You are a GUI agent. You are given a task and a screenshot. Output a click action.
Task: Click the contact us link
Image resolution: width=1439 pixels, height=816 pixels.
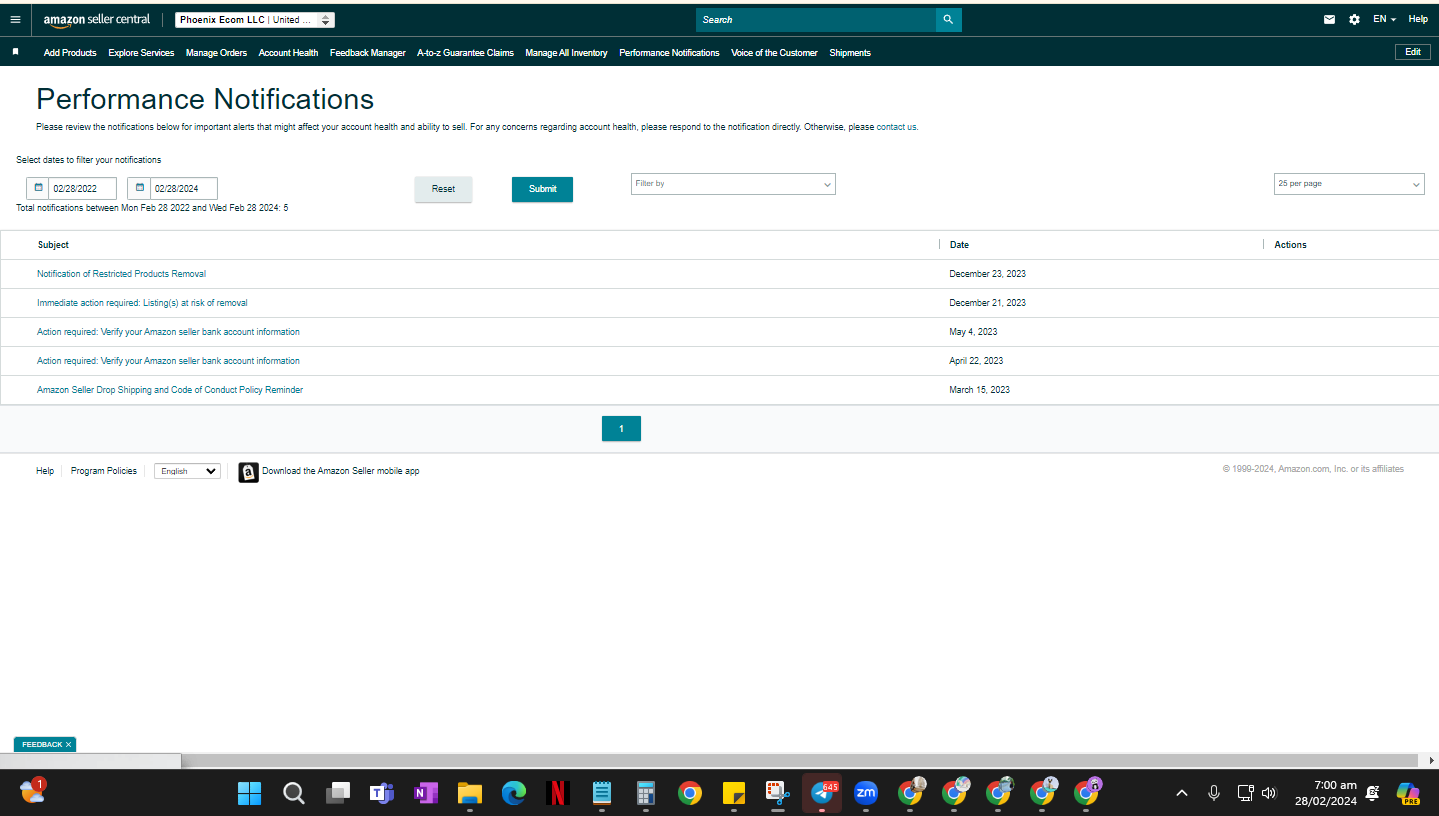[896, 127]
